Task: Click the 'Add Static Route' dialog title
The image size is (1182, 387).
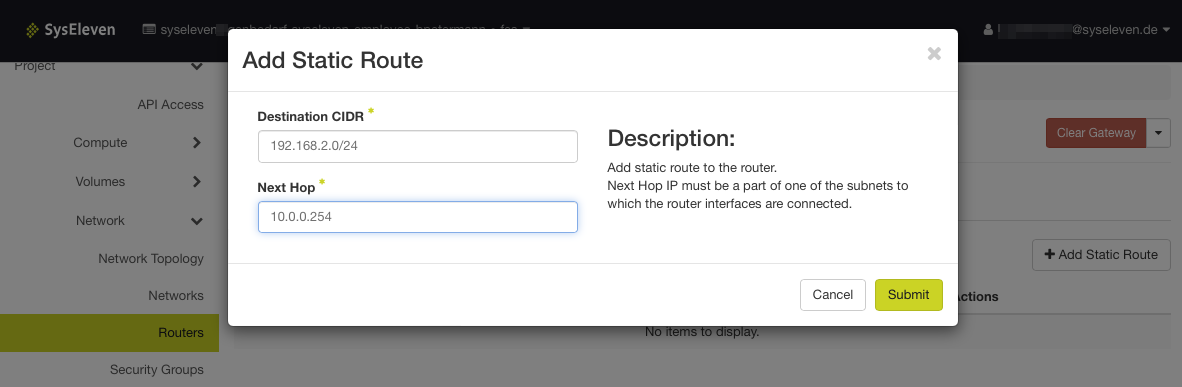Action: coord(332,60)
